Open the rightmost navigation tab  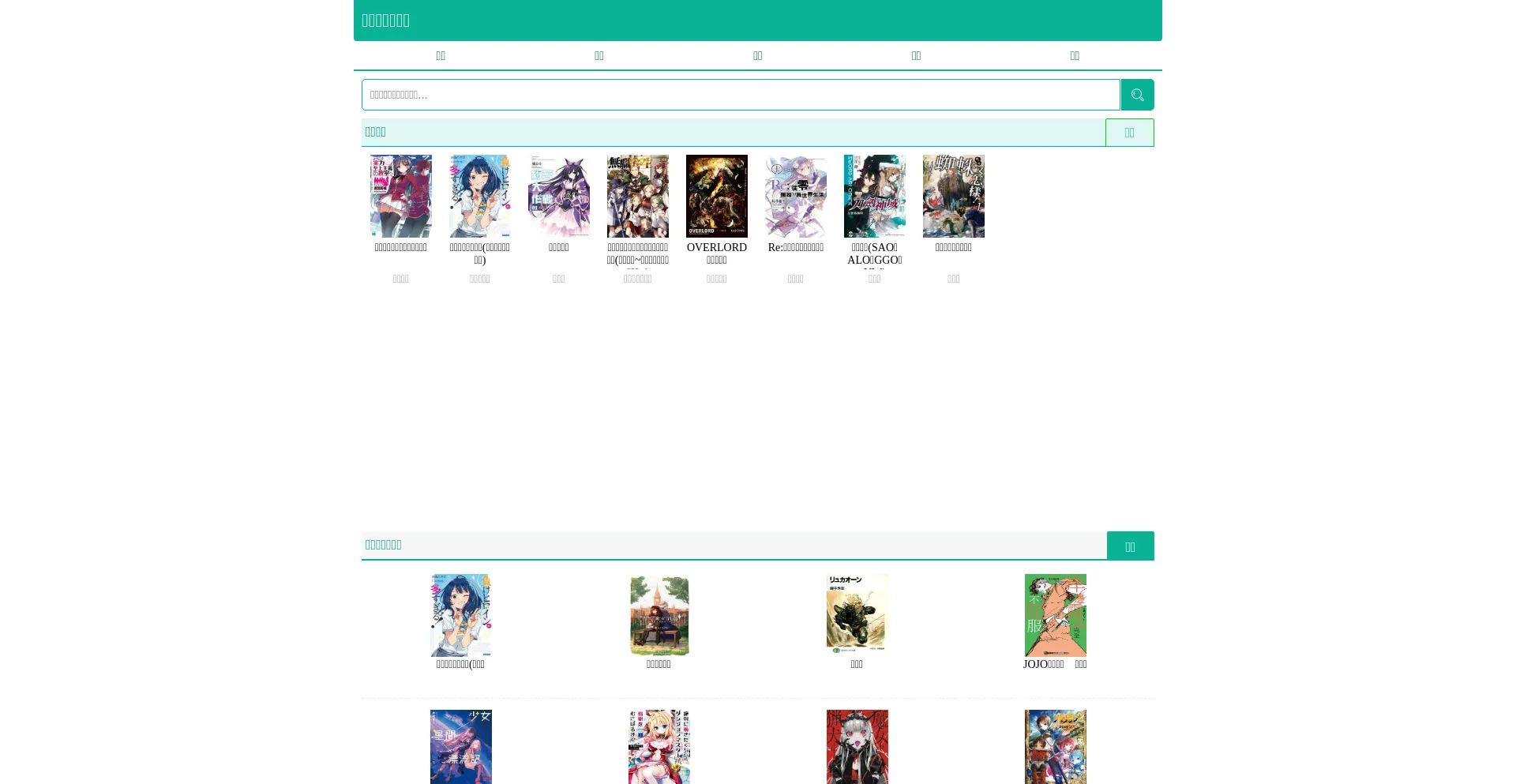1074,55
